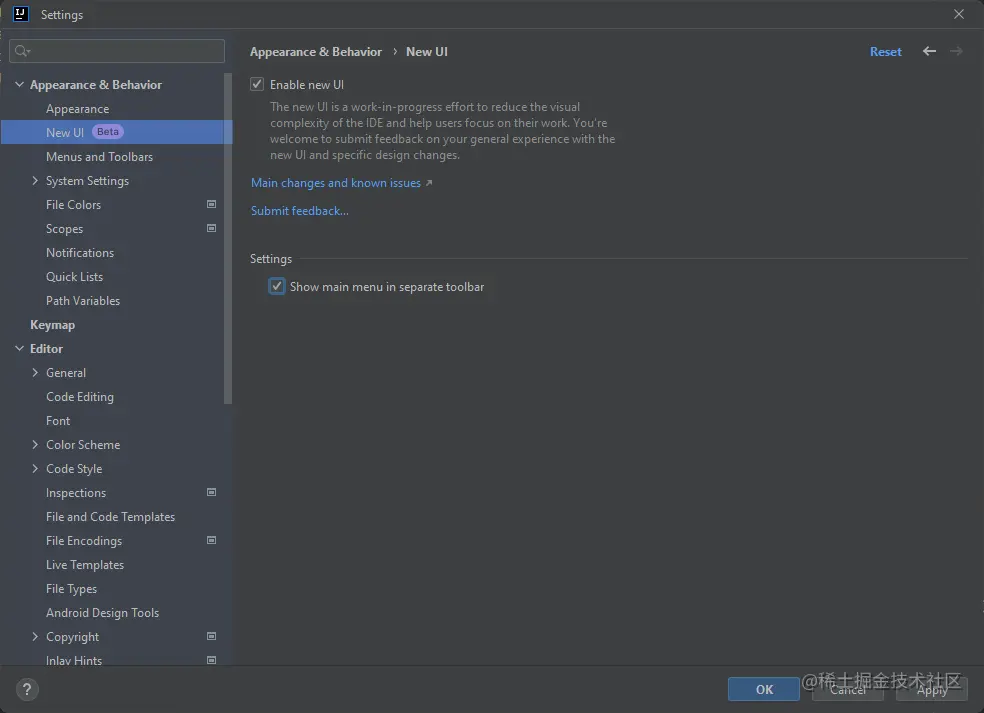
Task: Click the project-level icon beside Copyright
Action: 211,636
